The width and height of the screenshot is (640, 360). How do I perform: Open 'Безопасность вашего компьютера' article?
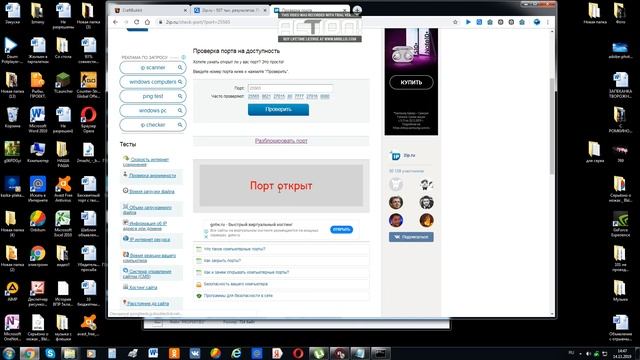pyautogui.click(x=236, y=284)
